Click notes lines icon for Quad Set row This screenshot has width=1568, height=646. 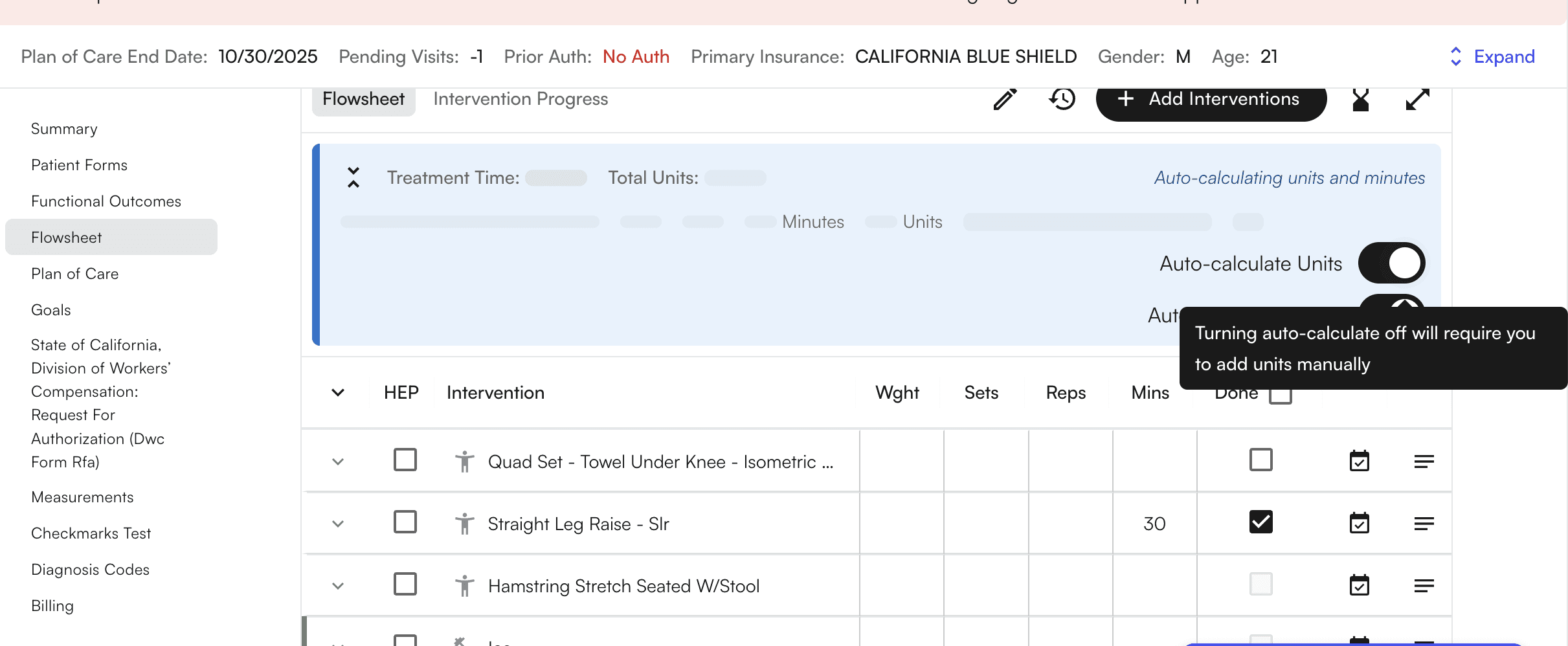tap(1424, 462)
